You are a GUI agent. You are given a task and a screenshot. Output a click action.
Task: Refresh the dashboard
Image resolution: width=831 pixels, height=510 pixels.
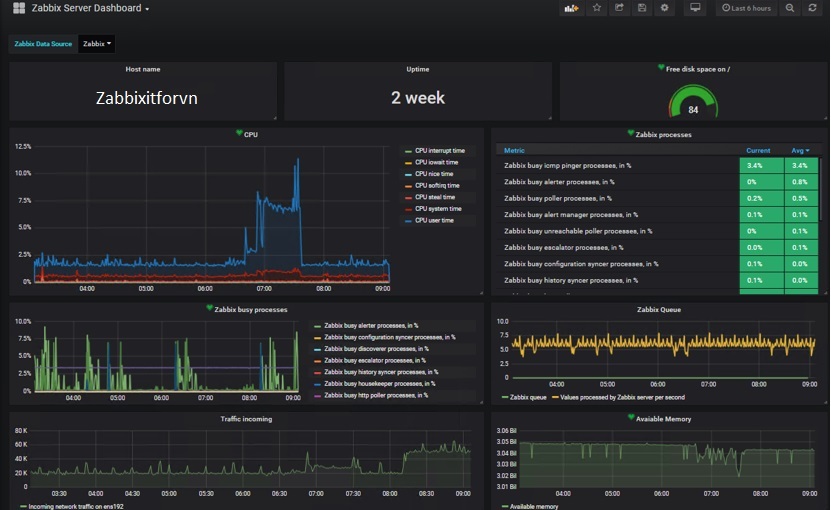tap(813, 8)
